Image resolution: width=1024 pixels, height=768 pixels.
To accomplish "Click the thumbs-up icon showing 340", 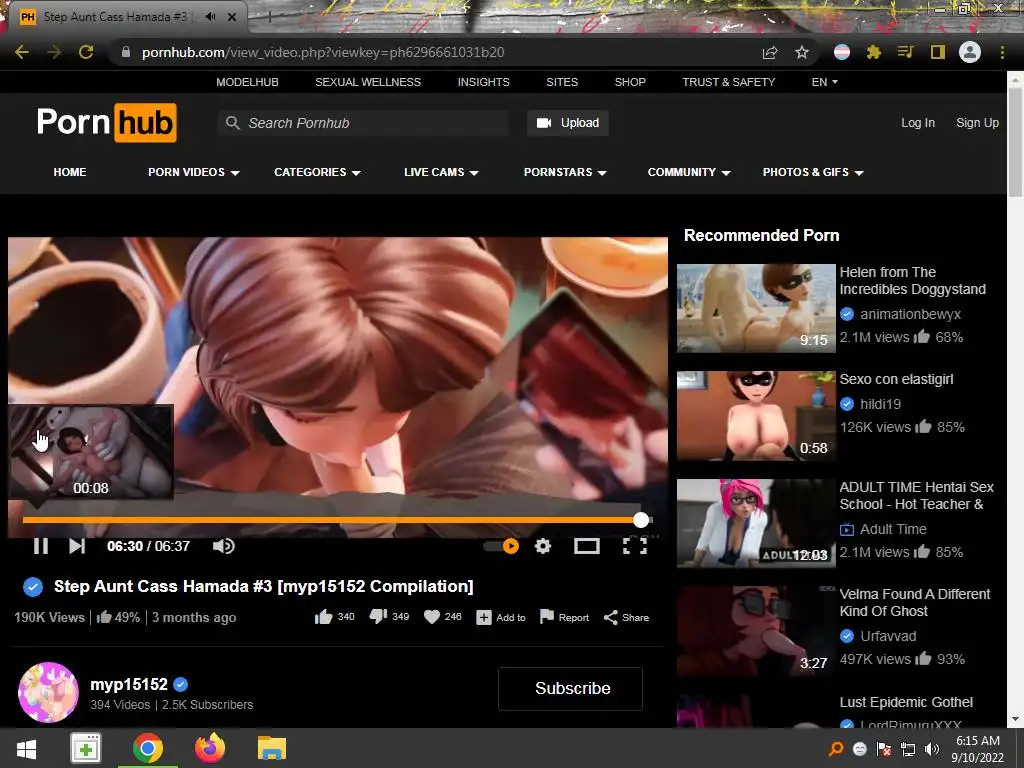I will coord(323,617).
